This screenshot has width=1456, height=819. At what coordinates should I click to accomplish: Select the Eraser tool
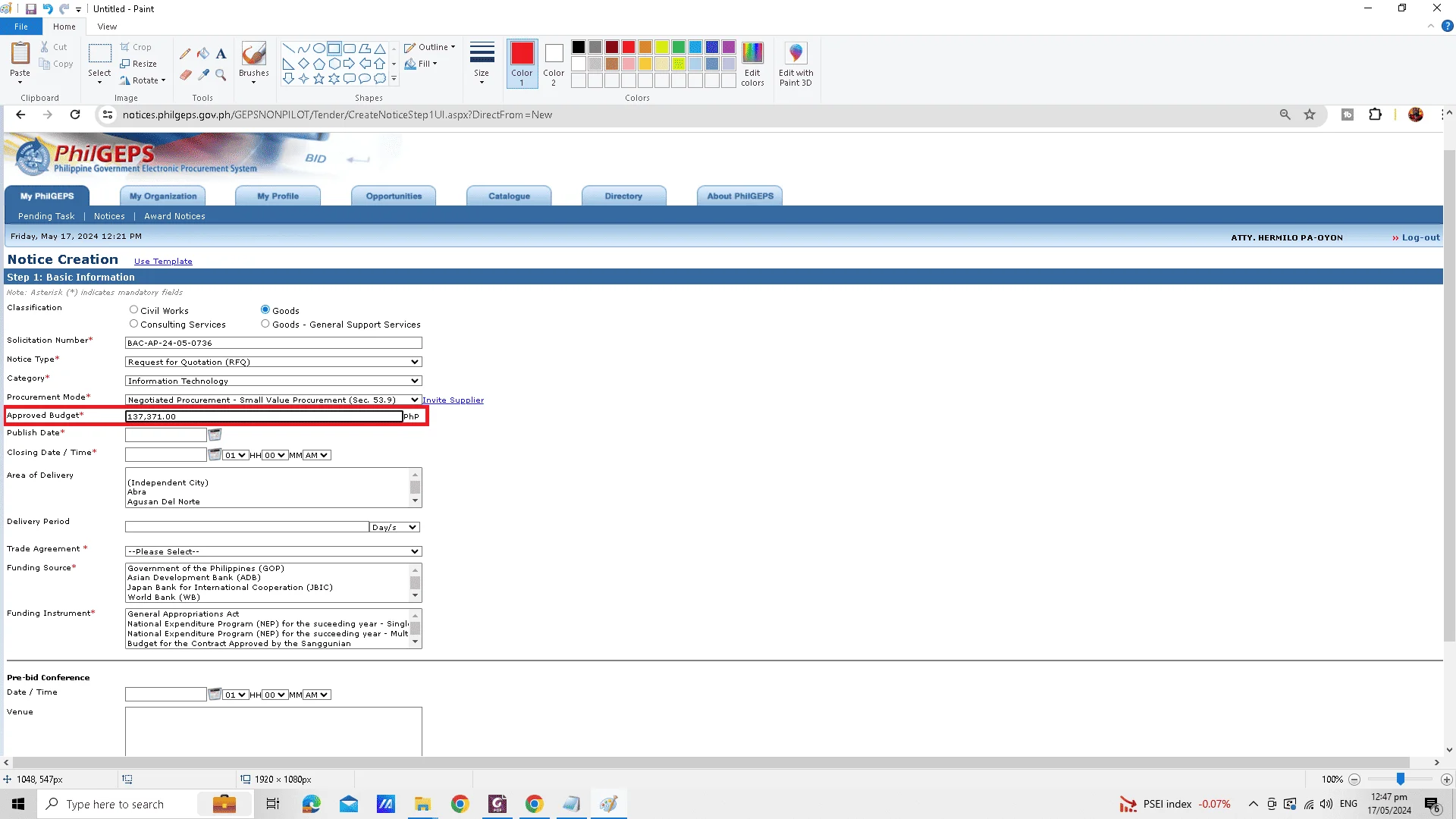(185, 74)
